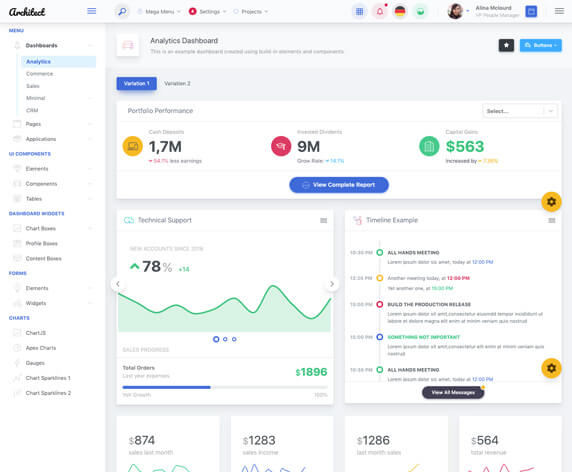Open the Technical Support card menu icon

(x=323, y=220)
